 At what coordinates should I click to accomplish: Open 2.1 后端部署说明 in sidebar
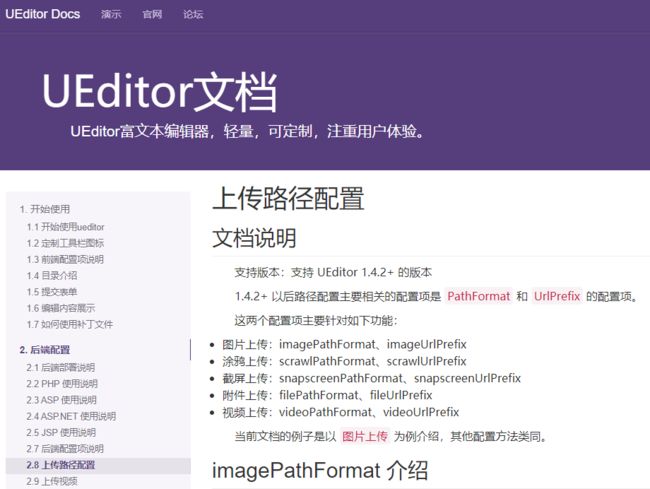click(x=61, y=368)
